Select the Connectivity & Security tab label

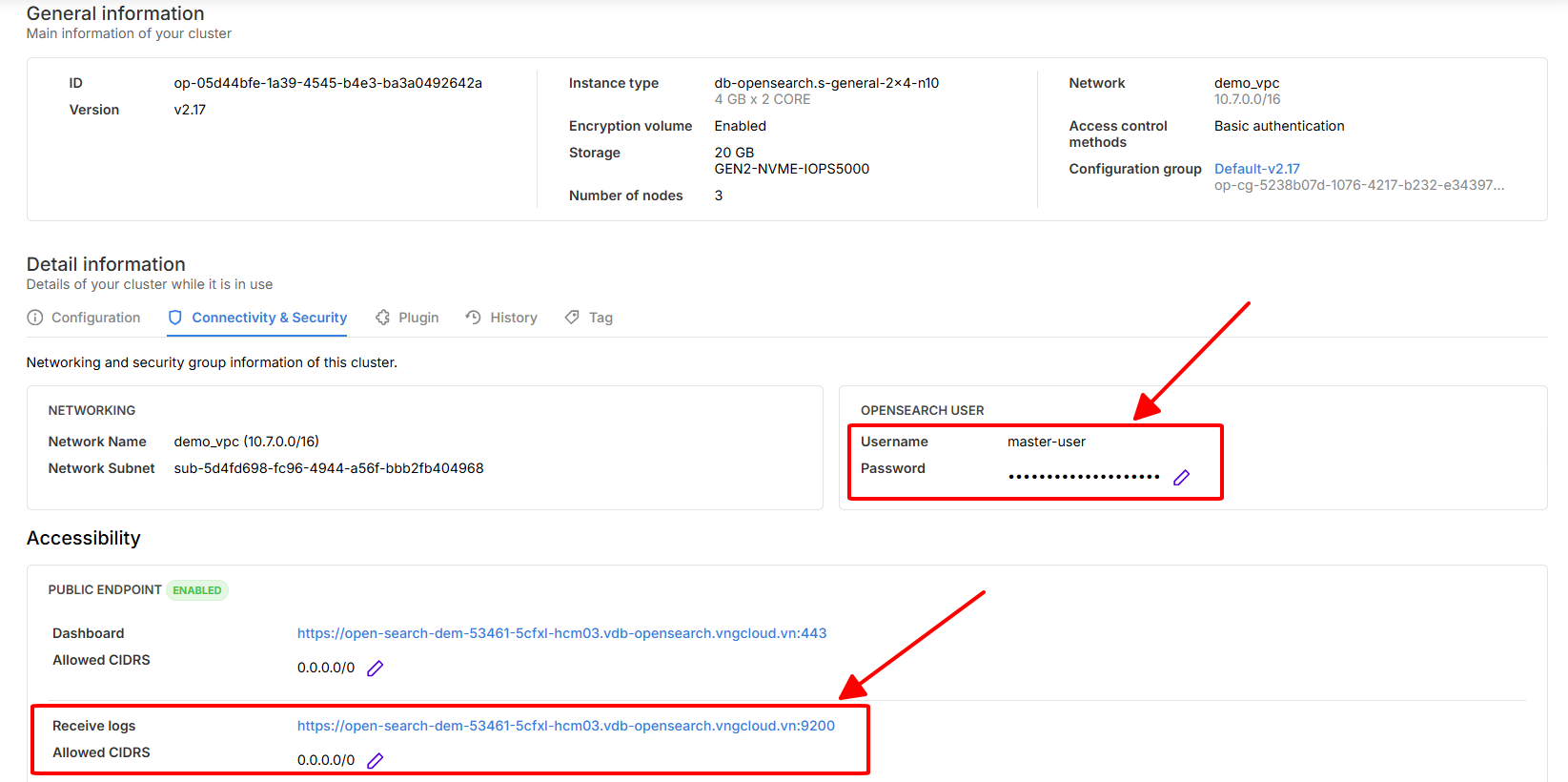tap(269, 318)
